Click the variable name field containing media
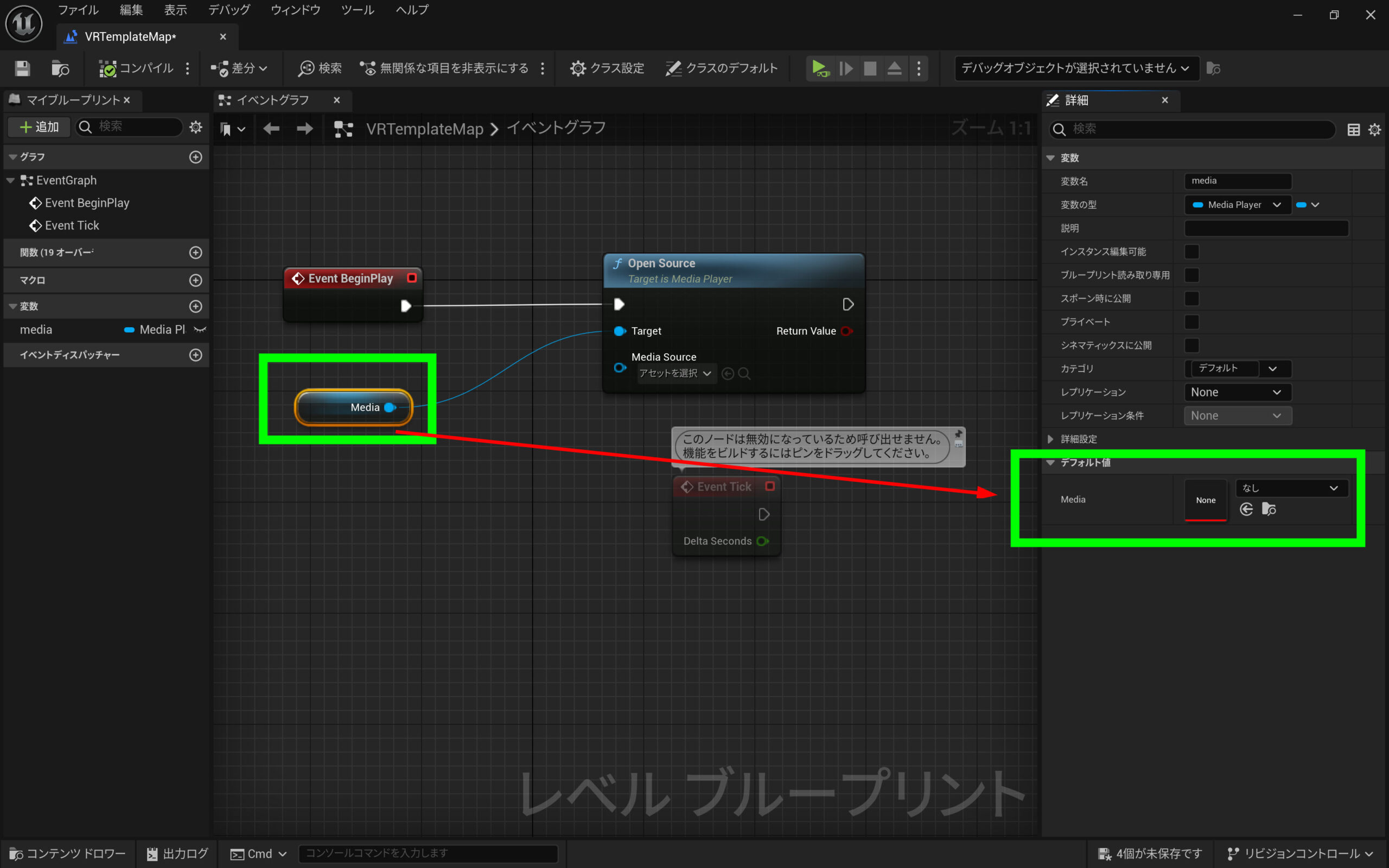 [1237, 181]
